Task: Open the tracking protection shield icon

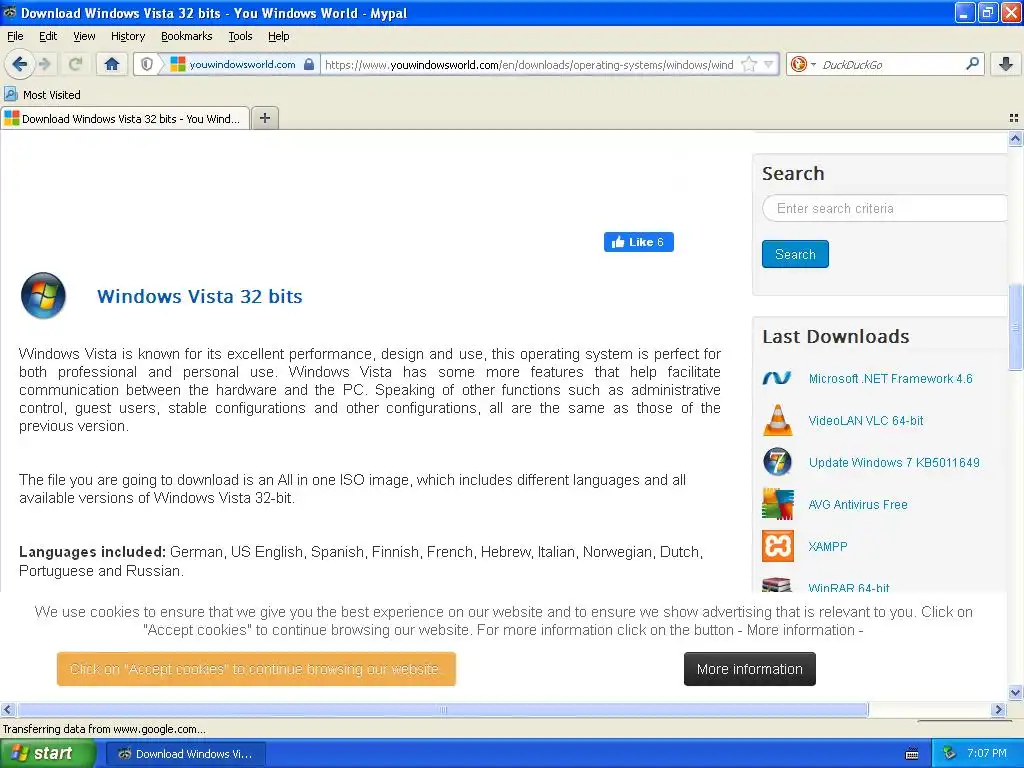Action: coord(147,64)
